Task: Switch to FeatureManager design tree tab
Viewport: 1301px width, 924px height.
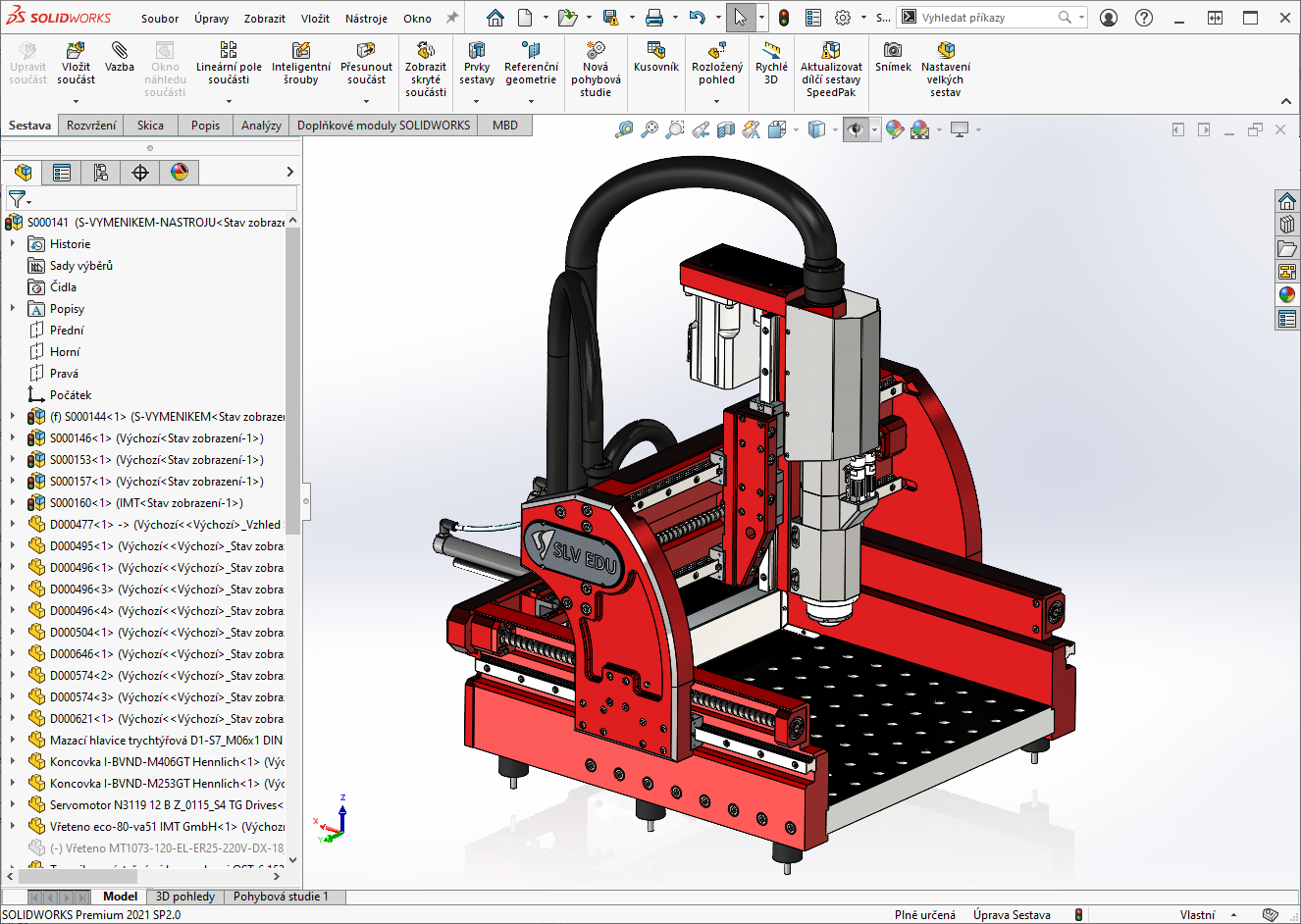Action: coord(23,173)
